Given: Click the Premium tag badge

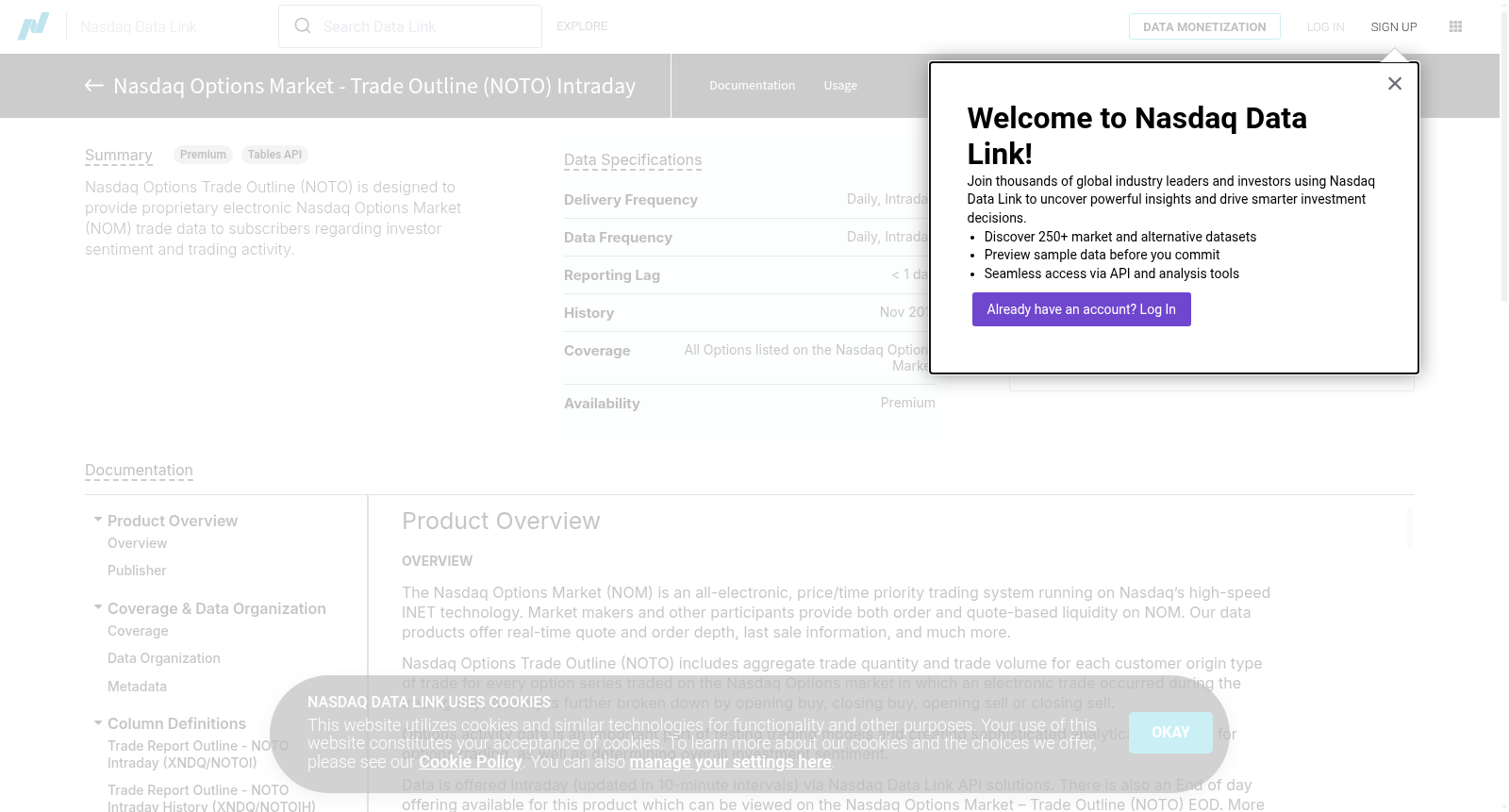Looking at the screenshot, I should pos(203,155).
